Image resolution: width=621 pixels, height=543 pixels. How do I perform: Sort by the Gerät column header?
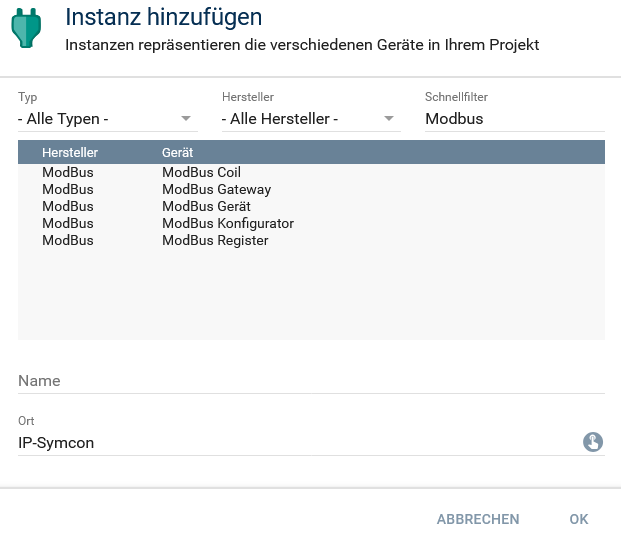pos(177,152)
